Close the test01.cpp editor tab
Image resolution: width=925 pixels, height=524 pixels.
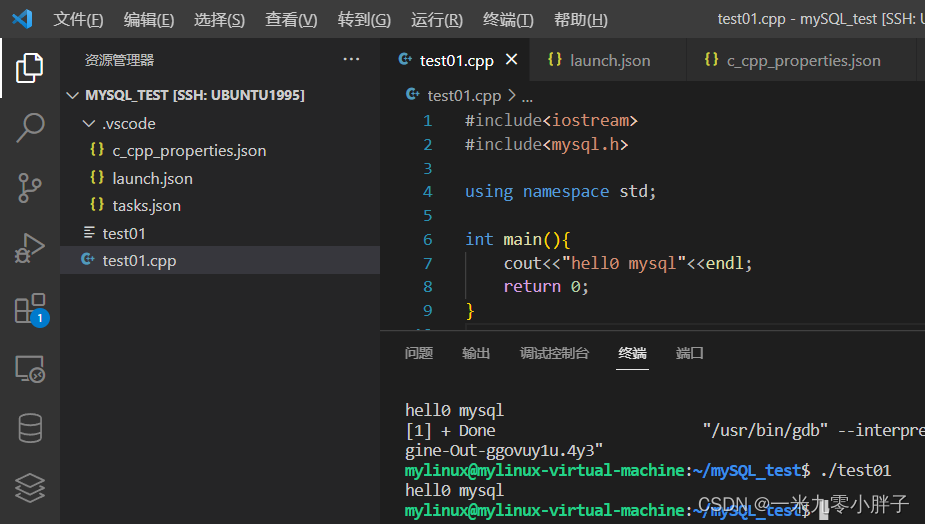pos(512,60)
